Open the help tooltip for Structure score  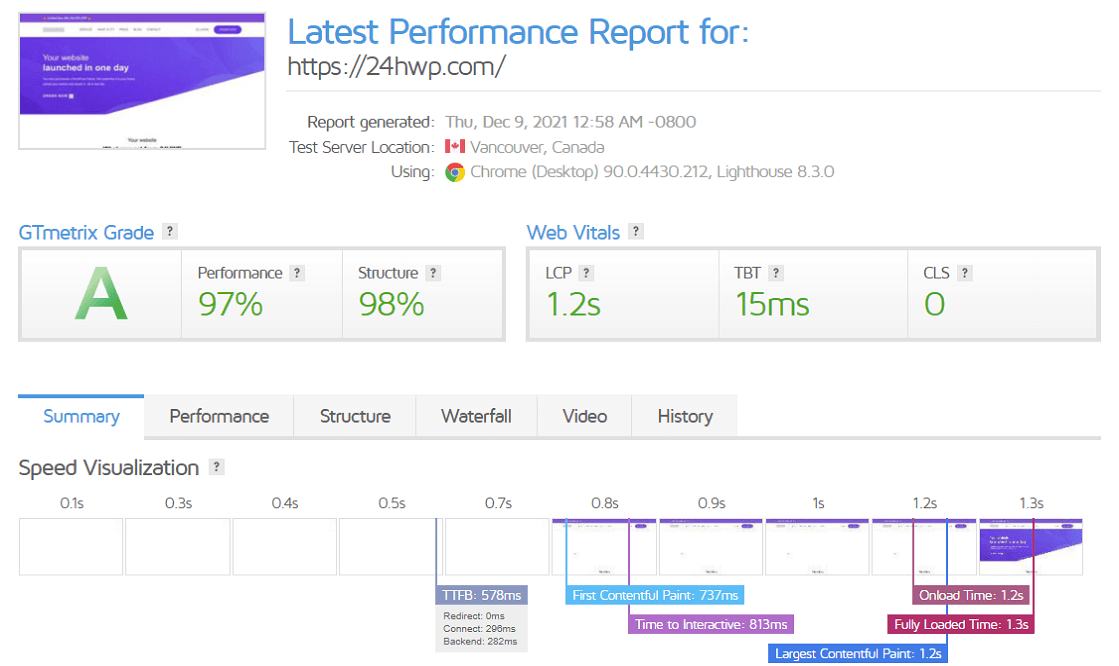click(433, 273)
